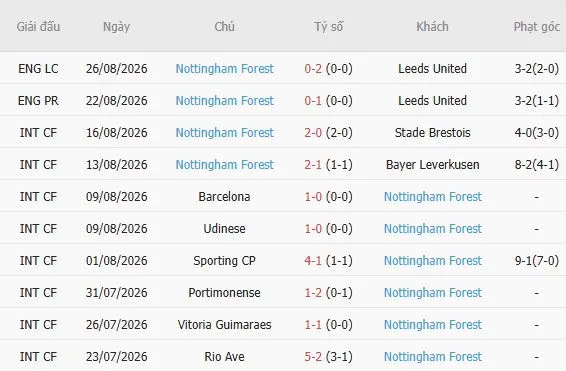The width and height of the screenshot is (566, 371).
Task: Click the Tỷ số column header
Action: 328,27
